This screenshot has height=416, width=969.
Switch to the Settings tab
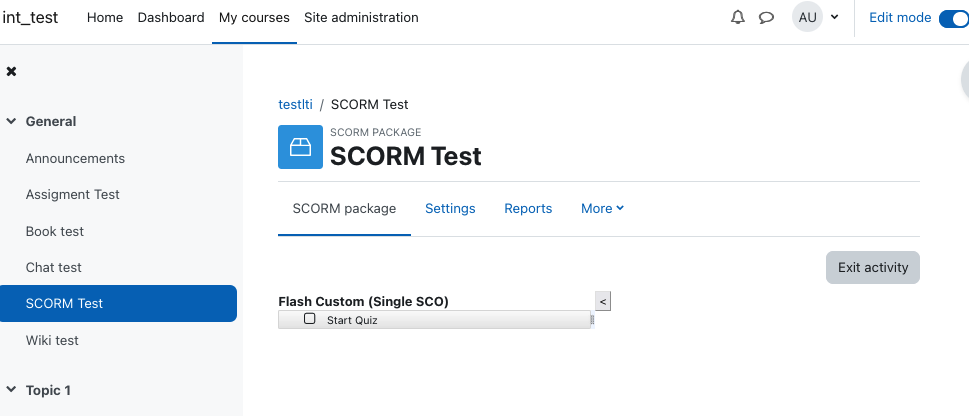pos(450,209)
